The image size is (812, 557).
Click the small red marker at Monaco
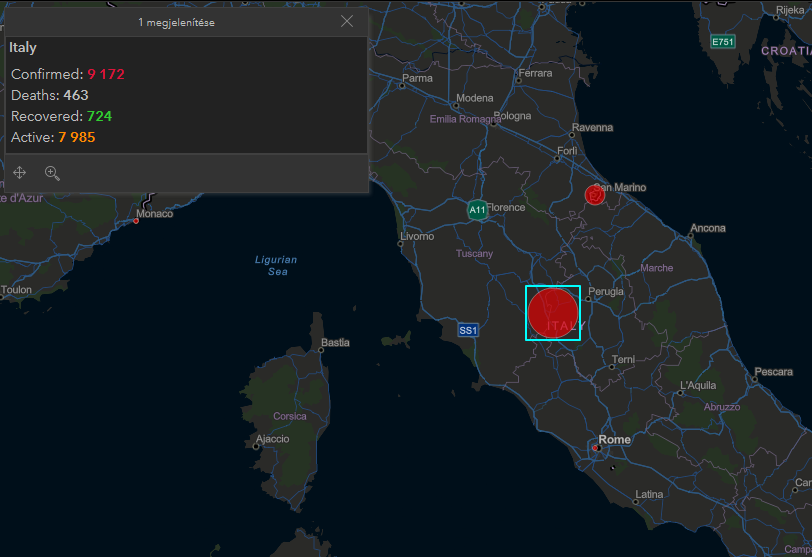[136, 221]
